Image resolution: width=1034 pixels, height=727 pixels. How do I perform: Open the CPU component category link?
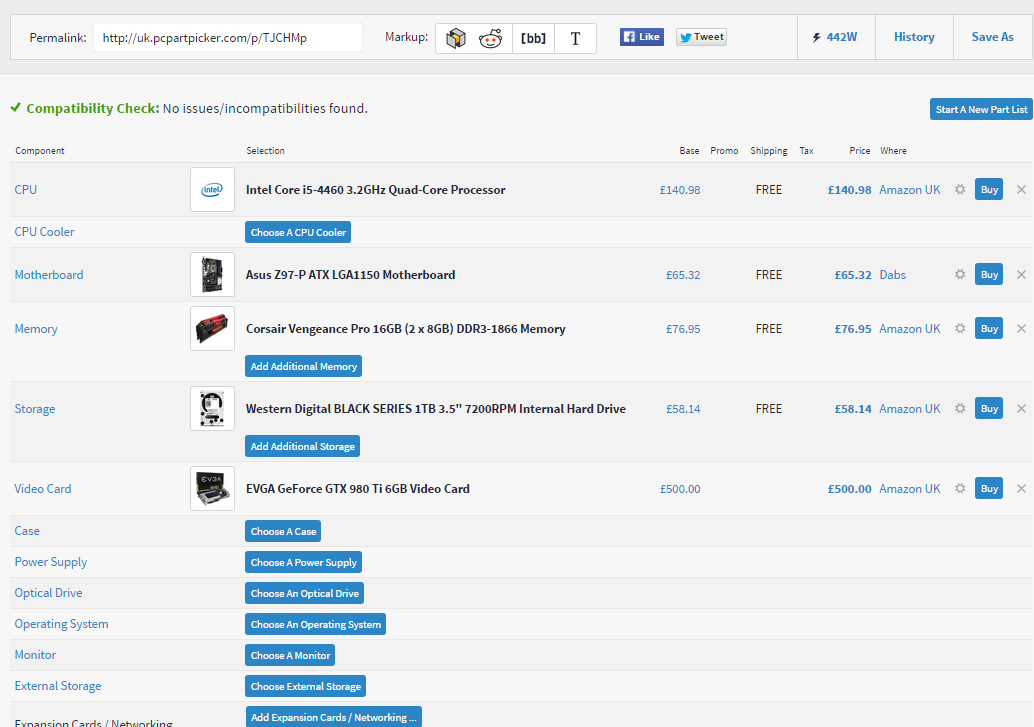coord(26,189)
